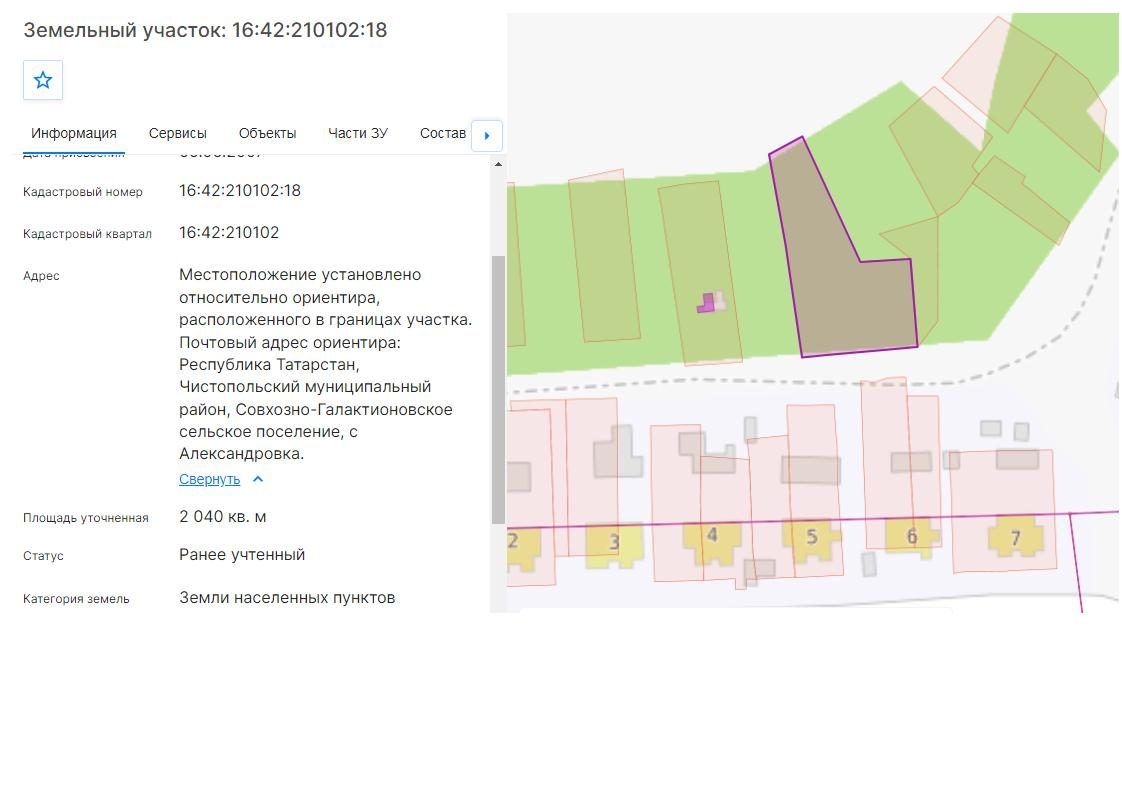
Task: Click the area value 2 040 кв. м
Action: 223,517
